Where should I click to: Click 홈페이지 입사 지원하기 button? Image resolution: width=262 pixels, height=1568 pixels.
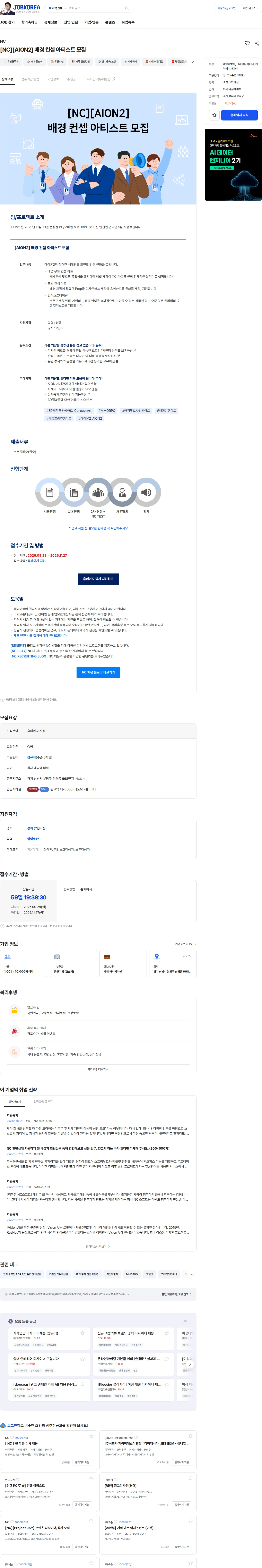[x=98, y=579]
